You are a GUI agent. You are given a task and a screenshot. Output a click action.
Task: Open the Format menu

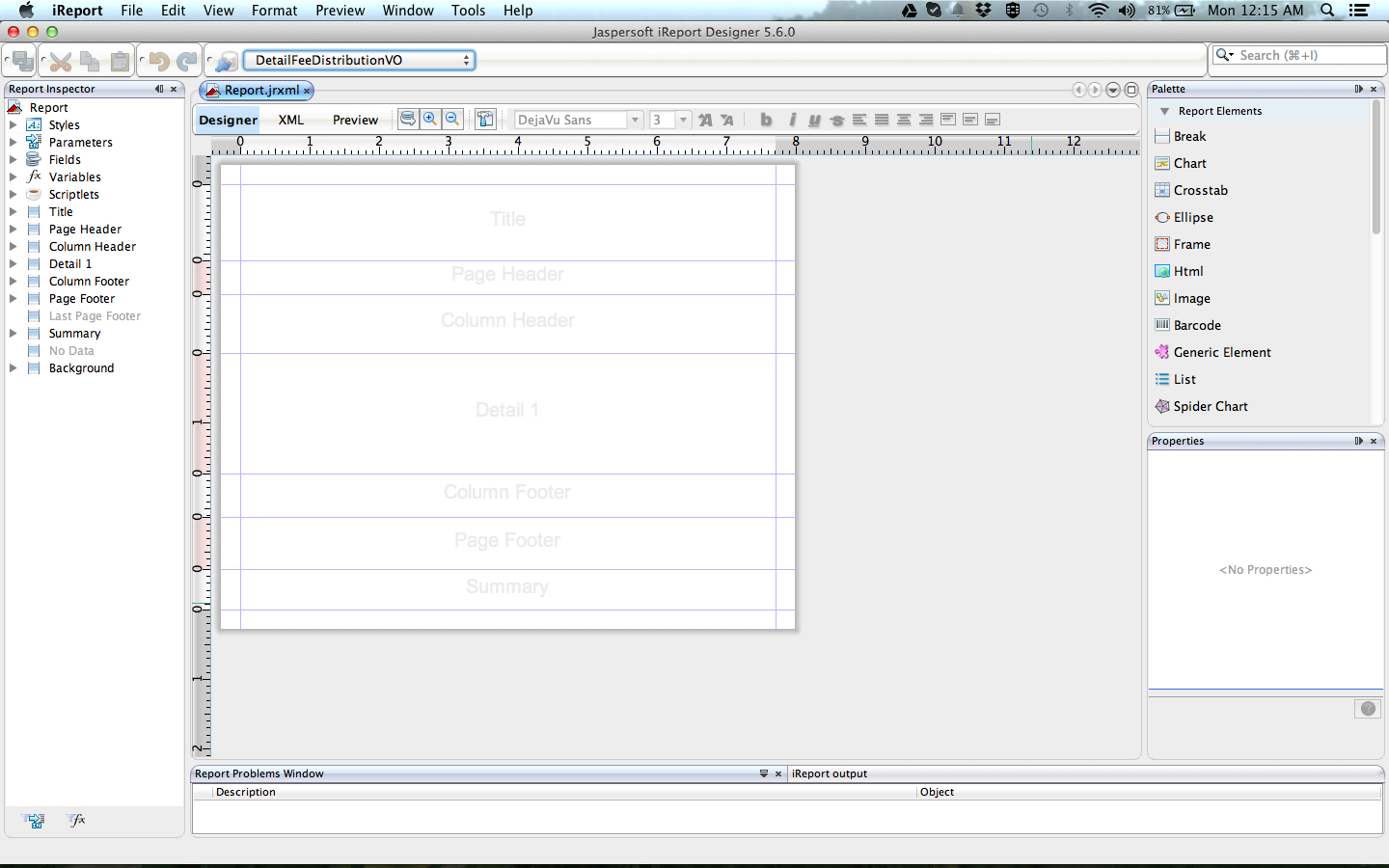click(x=274, y=11)
